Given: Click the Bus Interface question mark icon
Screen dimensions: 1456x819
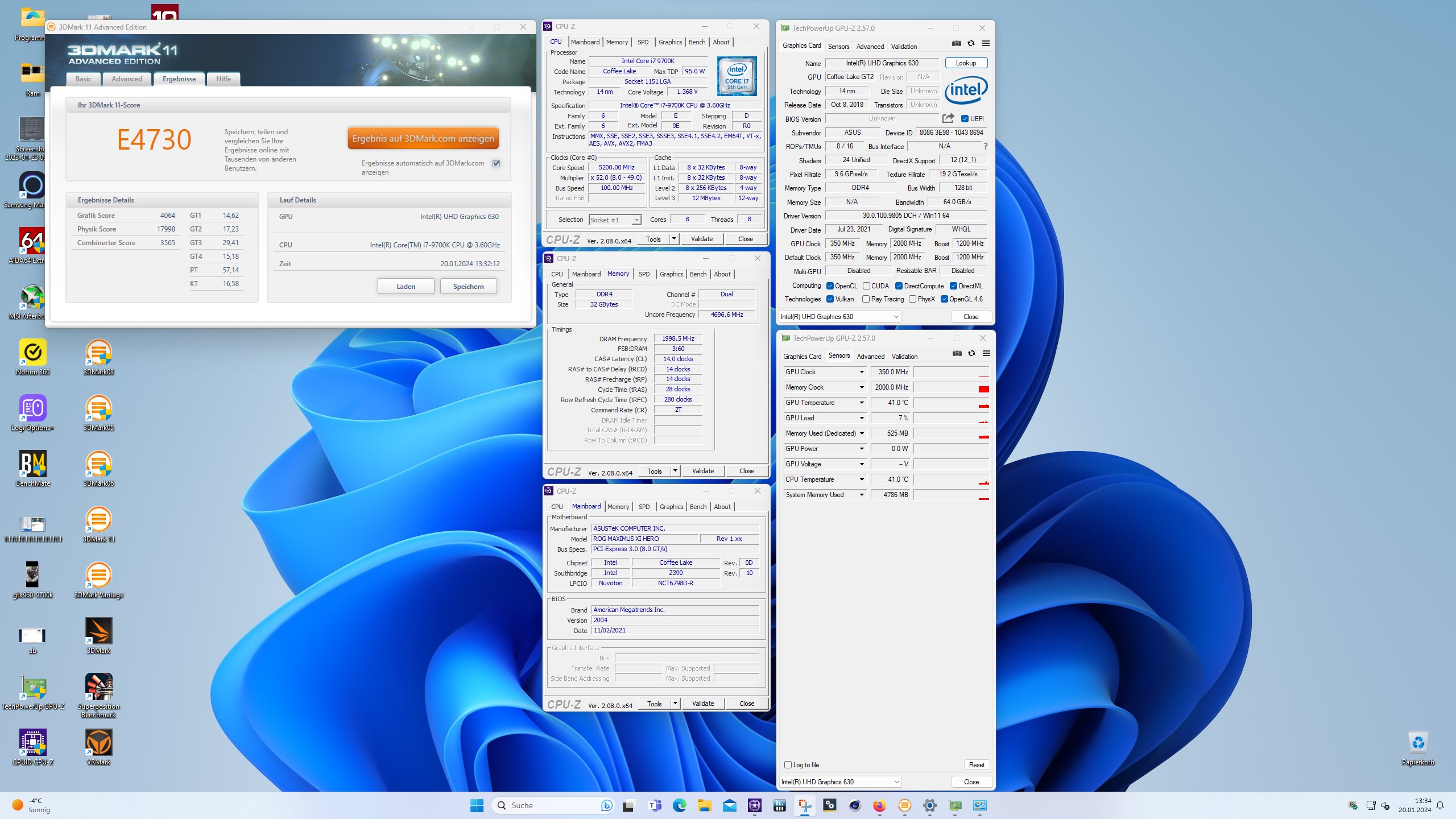Looking at the screenshot, I should 986,146.
